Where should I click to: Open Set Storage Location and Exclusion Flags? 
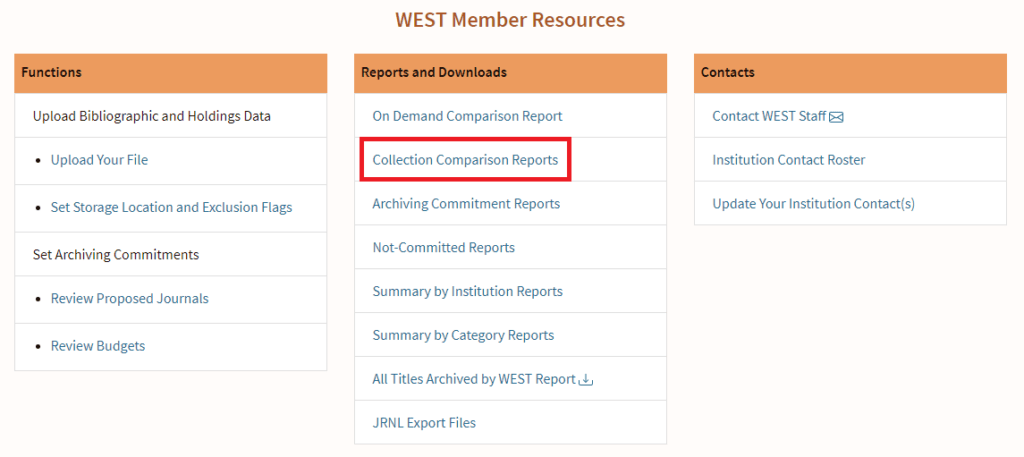(172, 208)
